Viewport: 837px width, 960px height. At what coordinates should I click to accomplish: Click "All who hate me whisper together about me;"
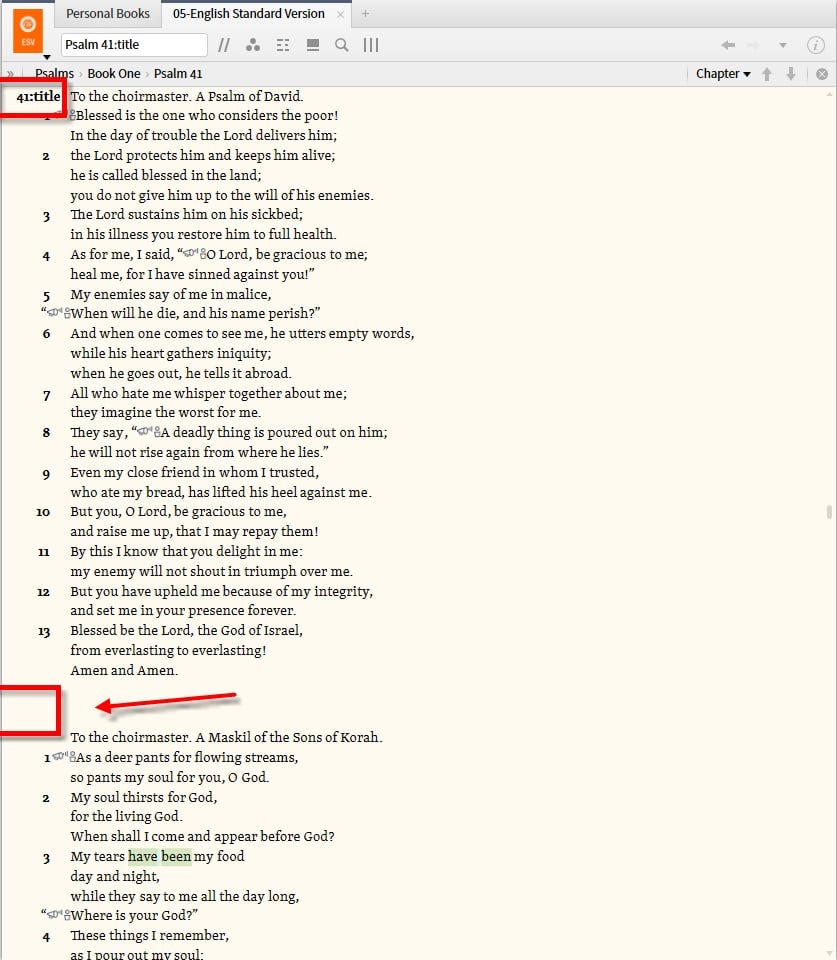(209, 393)
